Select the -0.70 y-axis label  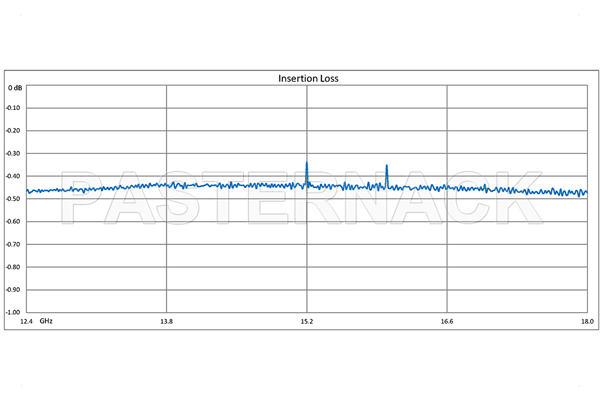coord(15,243)
